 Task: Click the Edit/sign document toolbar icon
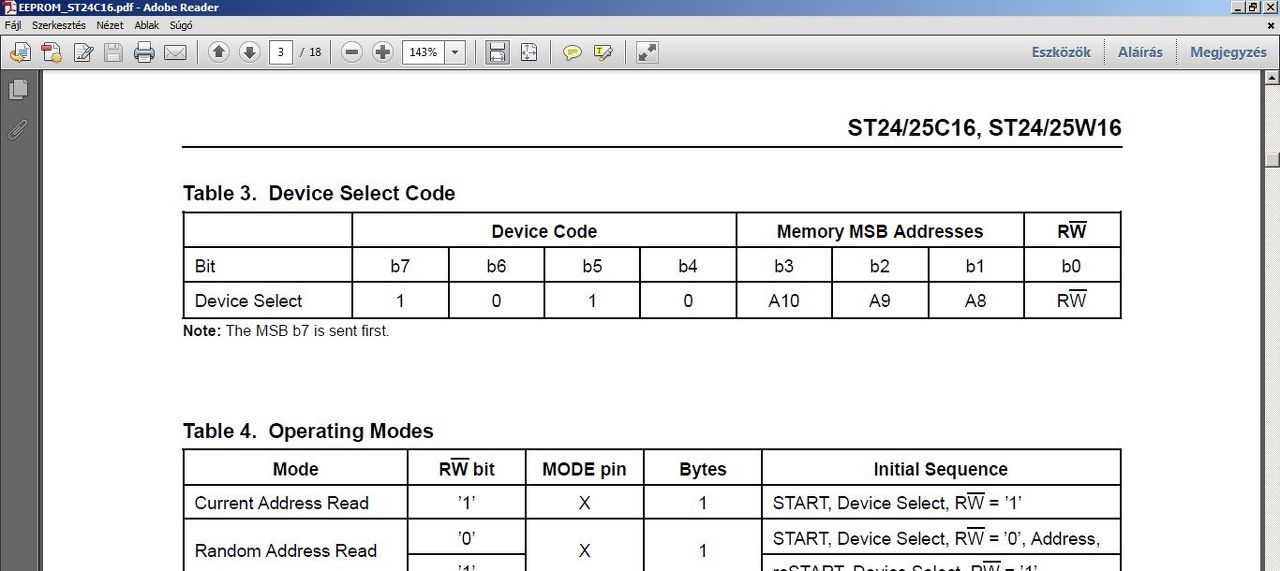pyautogui.click(x=83, y=52)
